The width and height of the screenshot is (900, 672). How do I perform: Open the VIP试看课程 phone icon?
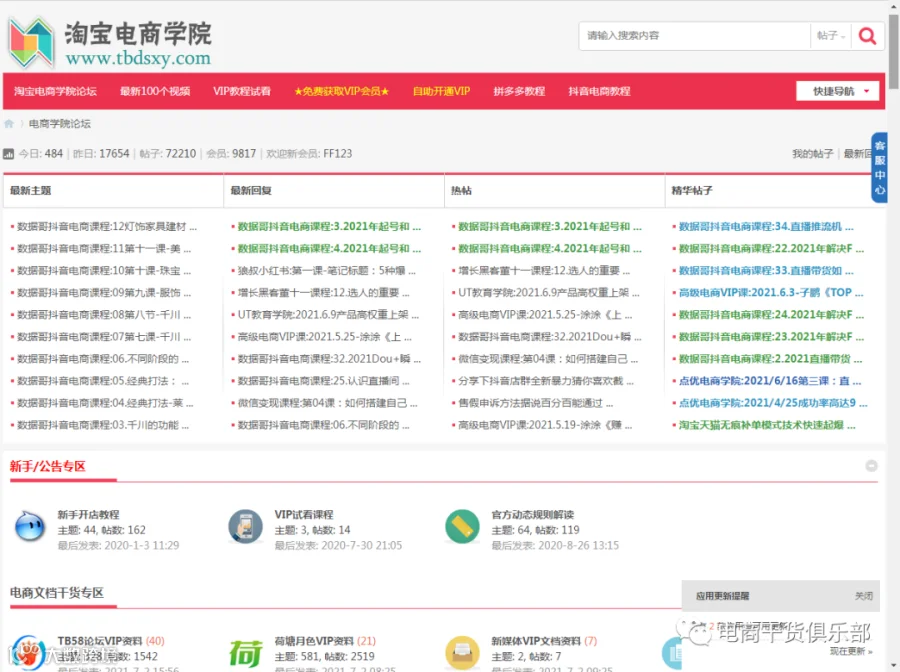click(246, 526)
